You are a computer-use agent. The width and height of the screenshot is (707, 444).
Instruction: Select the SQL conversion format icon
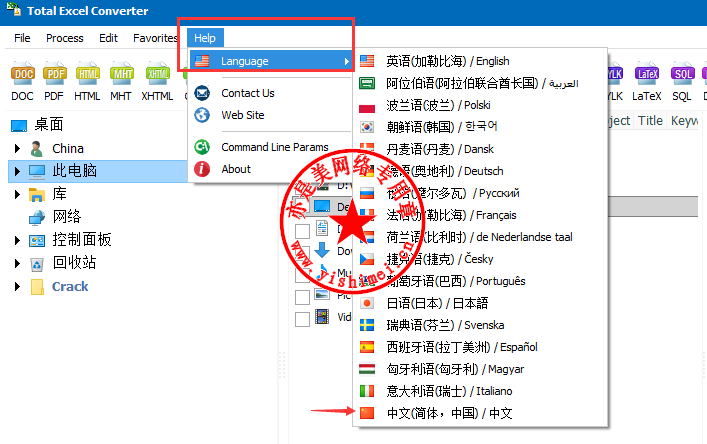[x=682, y=73]
